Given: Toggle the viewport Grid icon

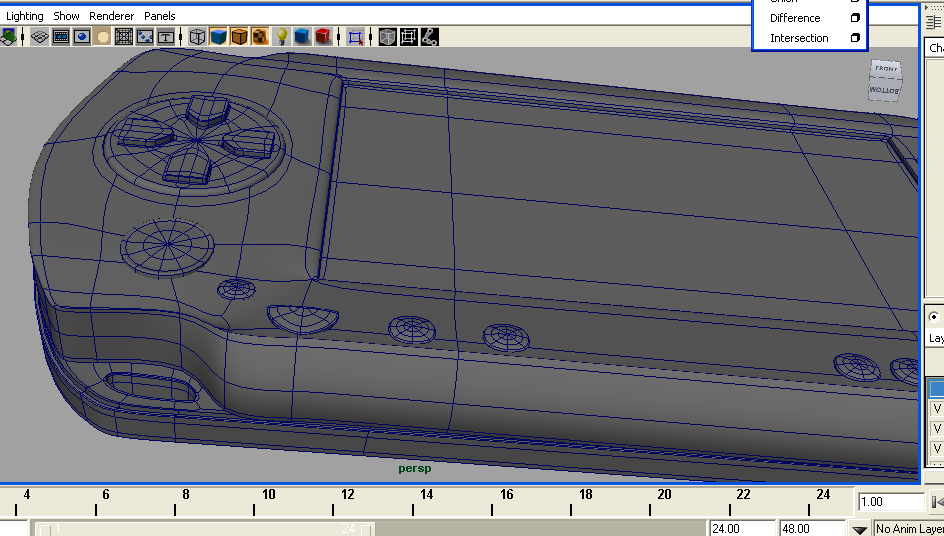Looking at the screenshot, I should click(x=40, y=37).
